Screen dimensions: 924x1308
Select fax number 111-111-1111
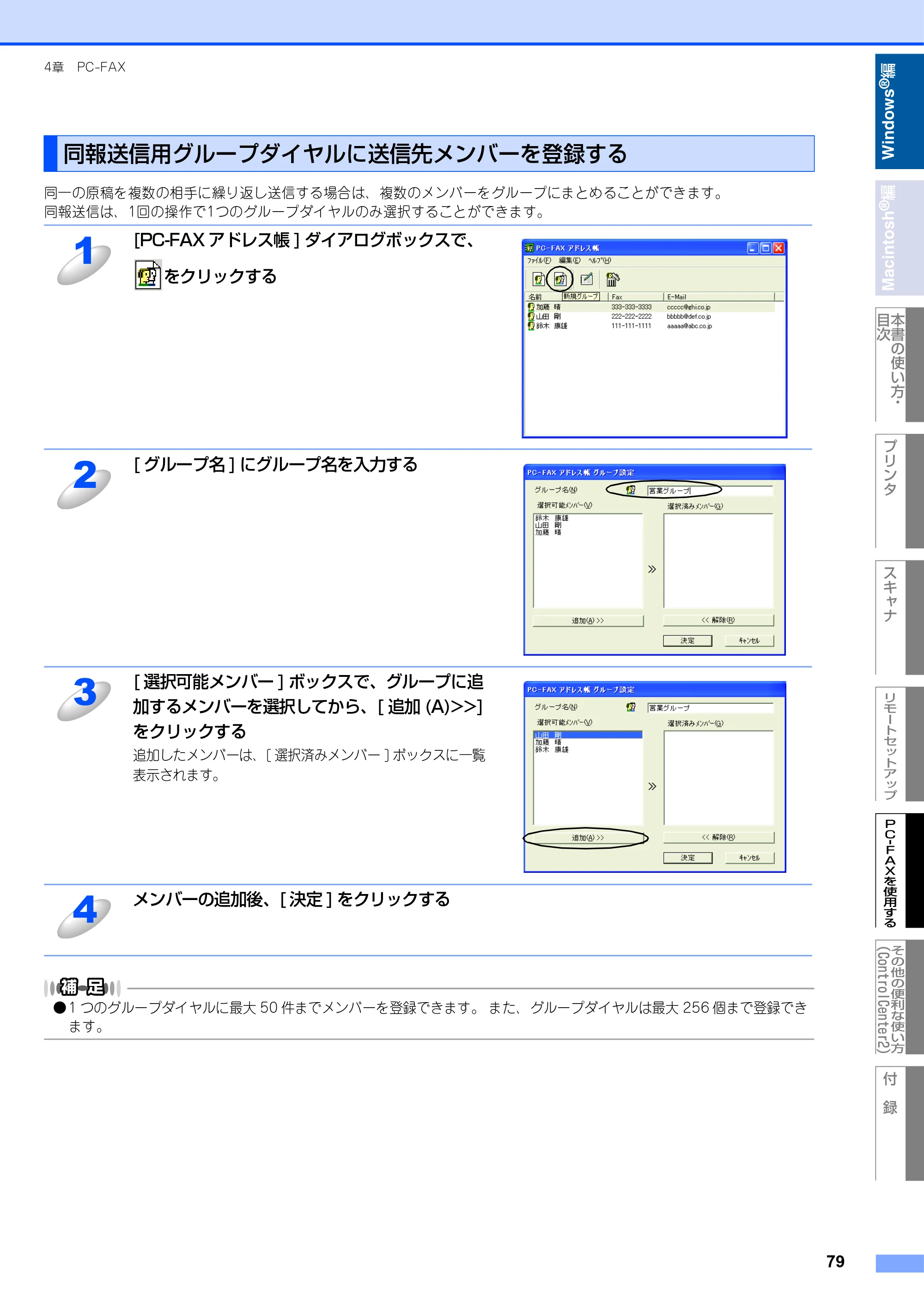click(x=631, y=326)
